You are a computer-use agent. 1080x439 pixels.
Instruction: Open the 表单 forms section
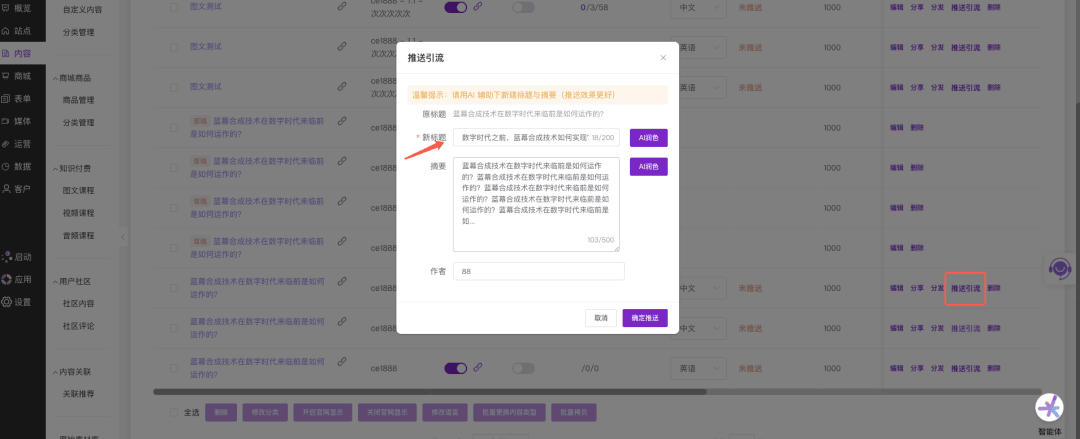pos(17,99)
